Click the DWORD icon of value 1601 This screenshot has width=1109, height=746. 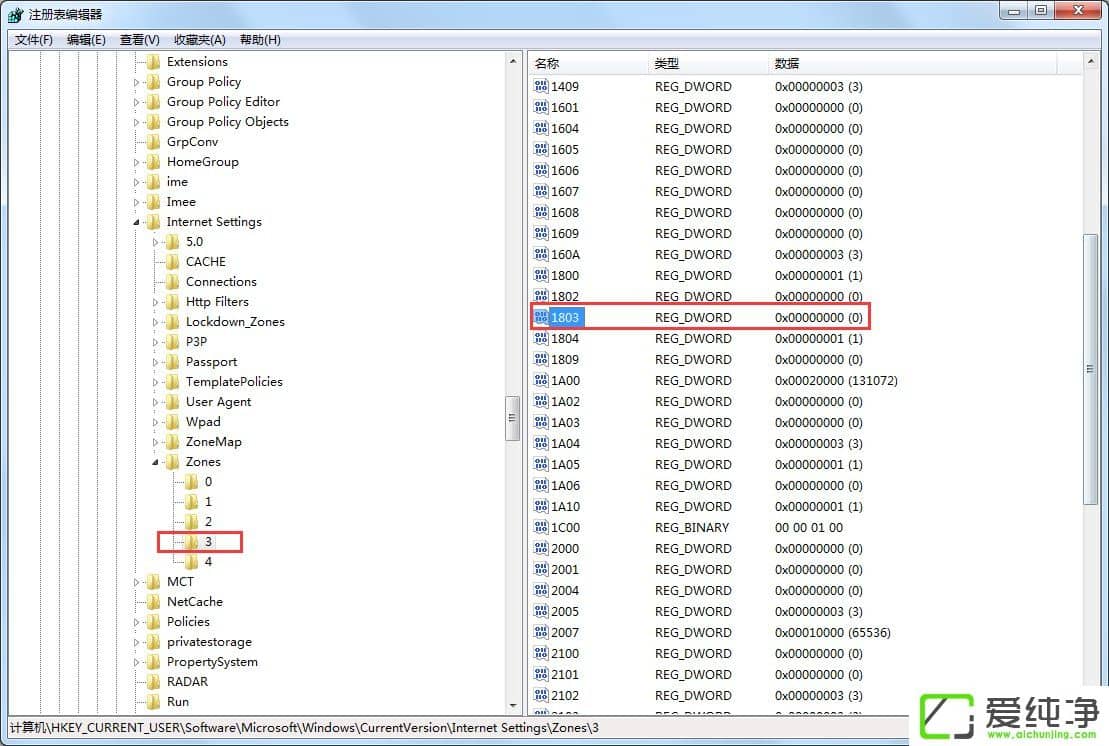541,107
